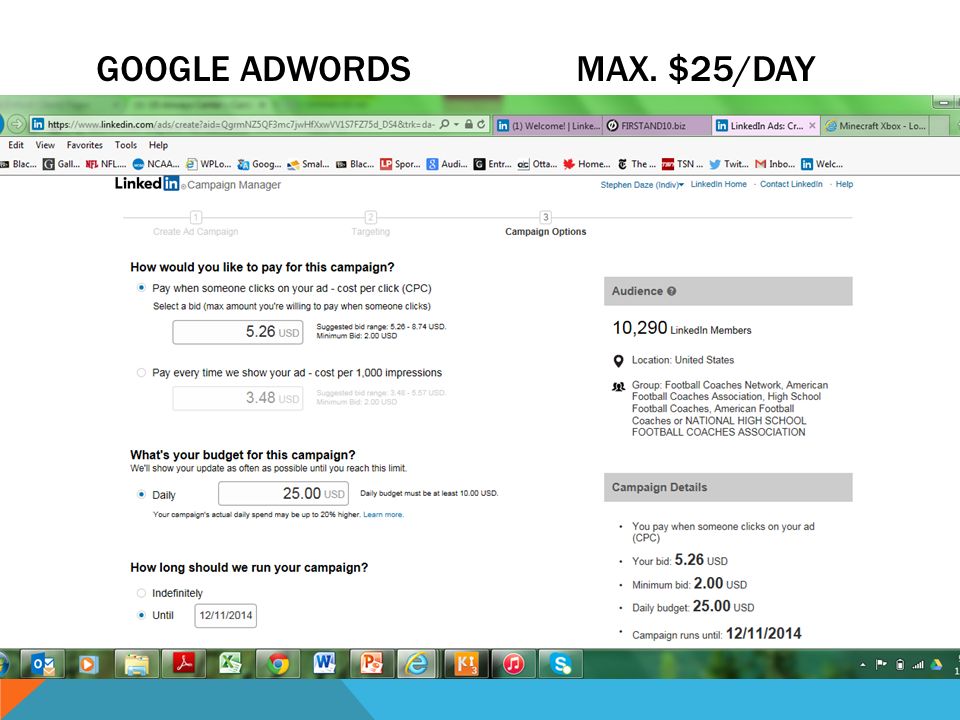The width and height of the screenshot is (960, 720).
Task: Go to step 2 Targeting
Action: [370, 224]
